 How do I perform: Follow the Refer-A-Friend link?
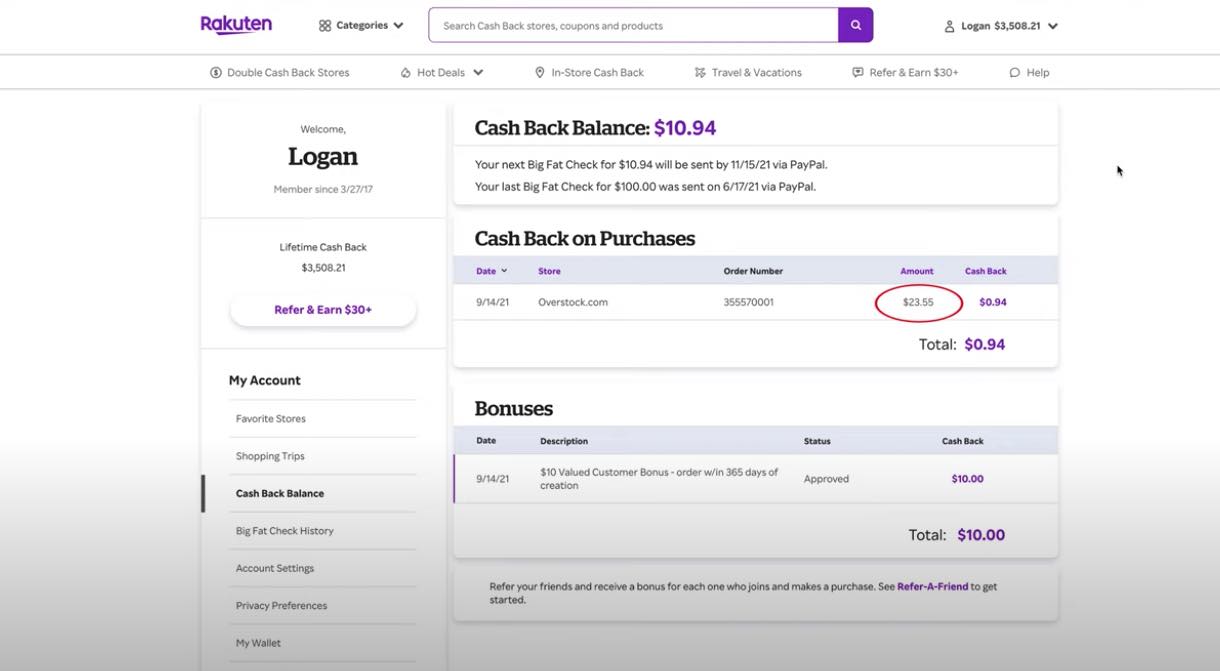(933, 587)
